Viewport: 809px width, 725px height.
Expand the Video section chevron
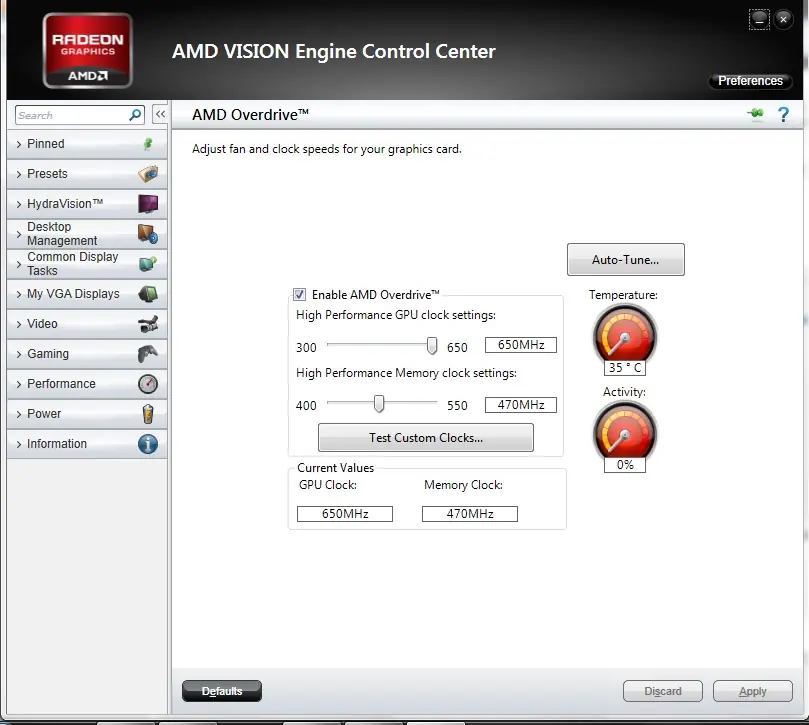coord(19,324)
